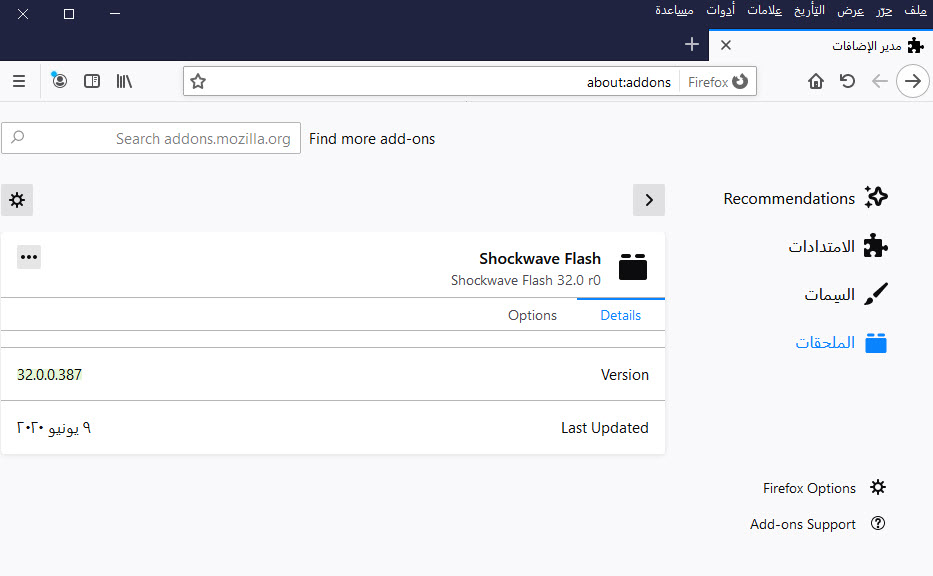Bookmark this page with star icon

tap(198, 82)
